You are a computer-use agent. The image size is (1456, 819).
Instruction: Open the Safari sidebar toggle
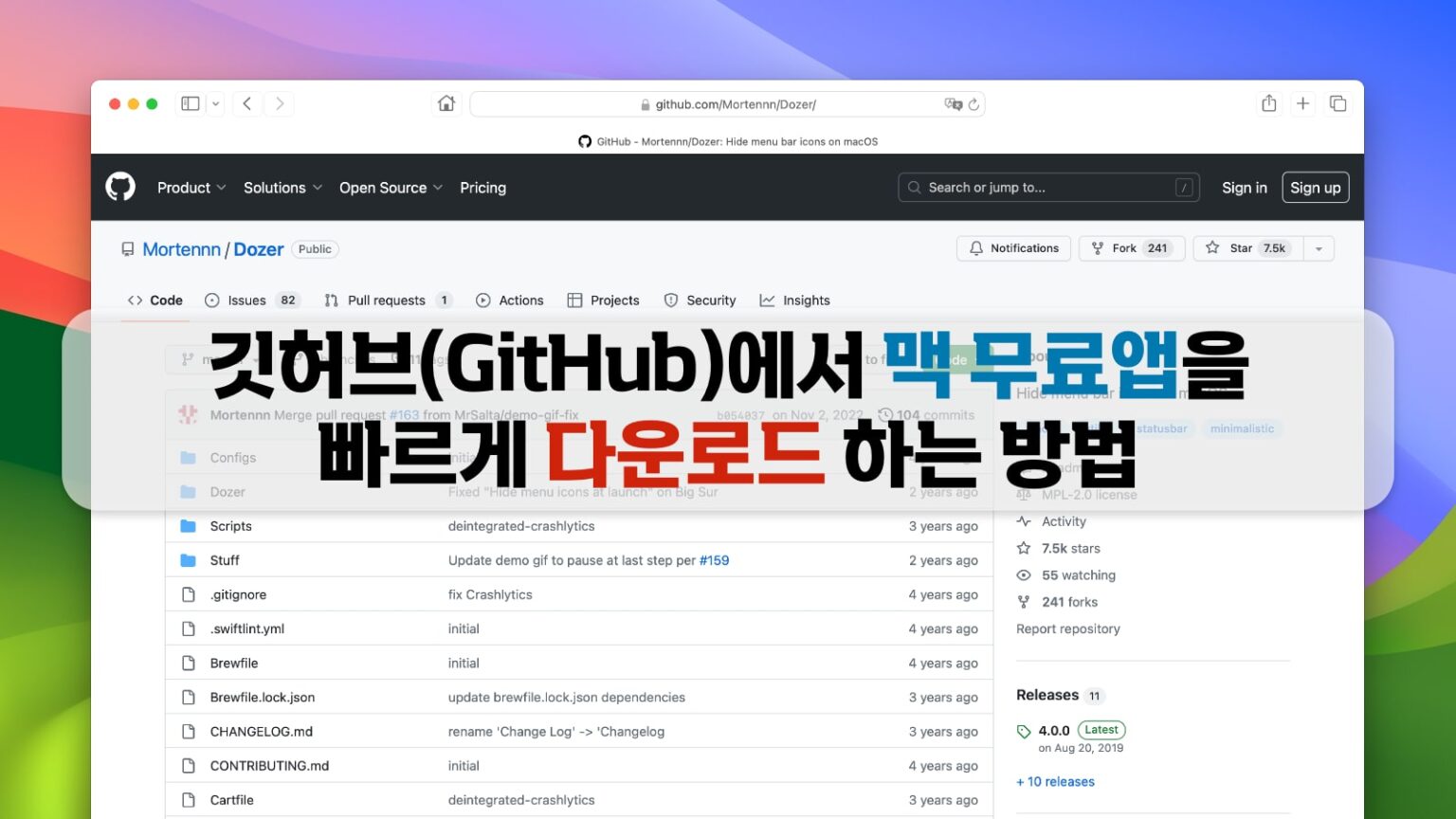coord(190,103)
